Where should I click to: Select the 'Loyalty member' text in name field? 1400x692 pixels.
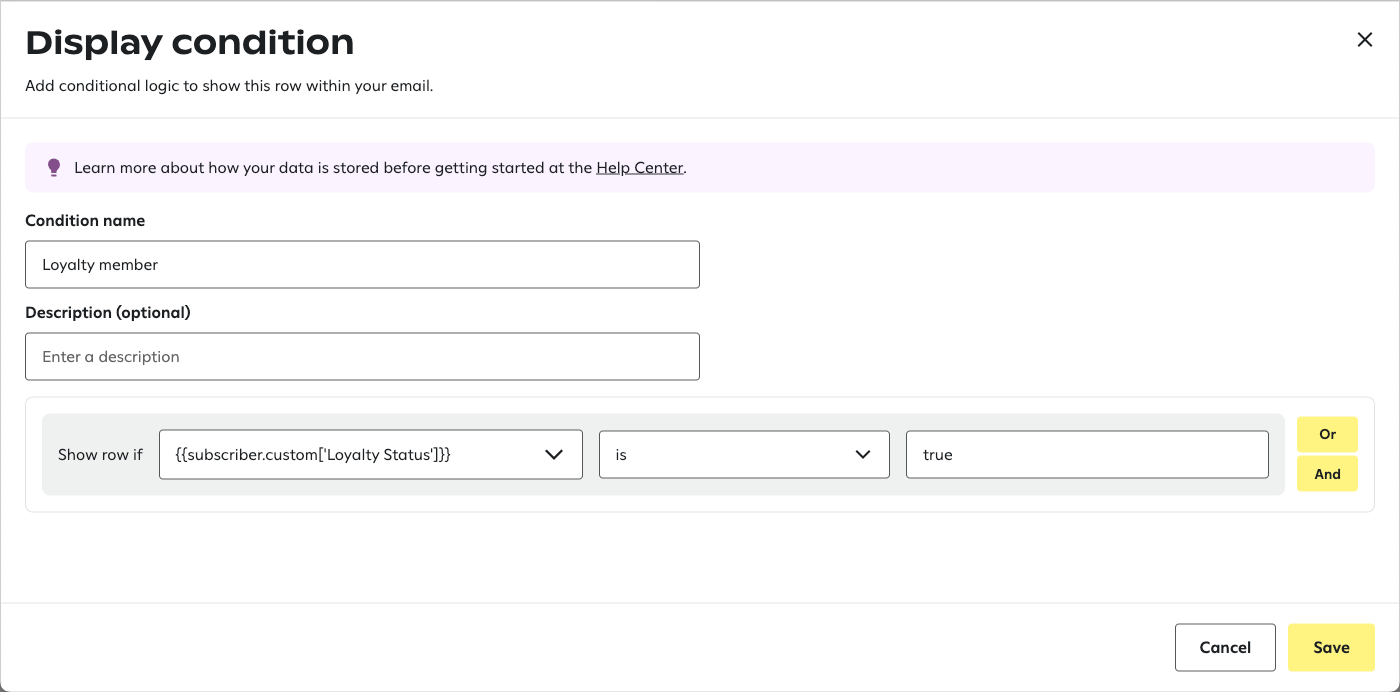tap(99, 264)
